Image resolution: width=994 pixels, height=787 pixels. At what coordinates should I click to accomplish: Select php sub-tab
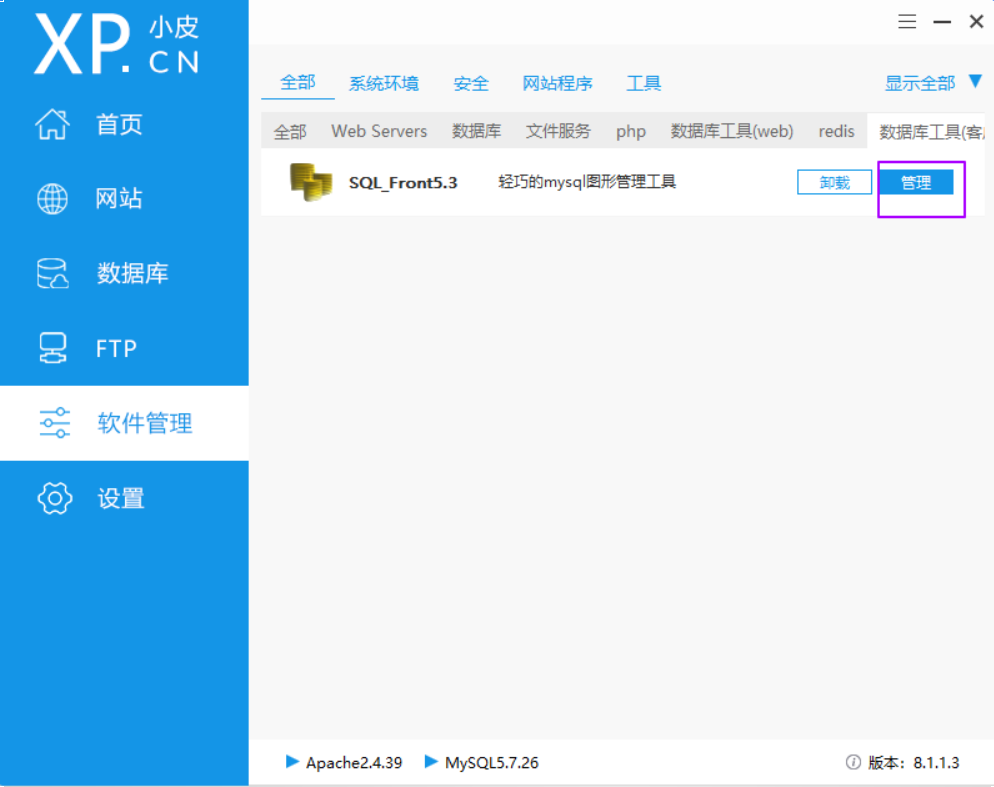(x=631, y=132)
